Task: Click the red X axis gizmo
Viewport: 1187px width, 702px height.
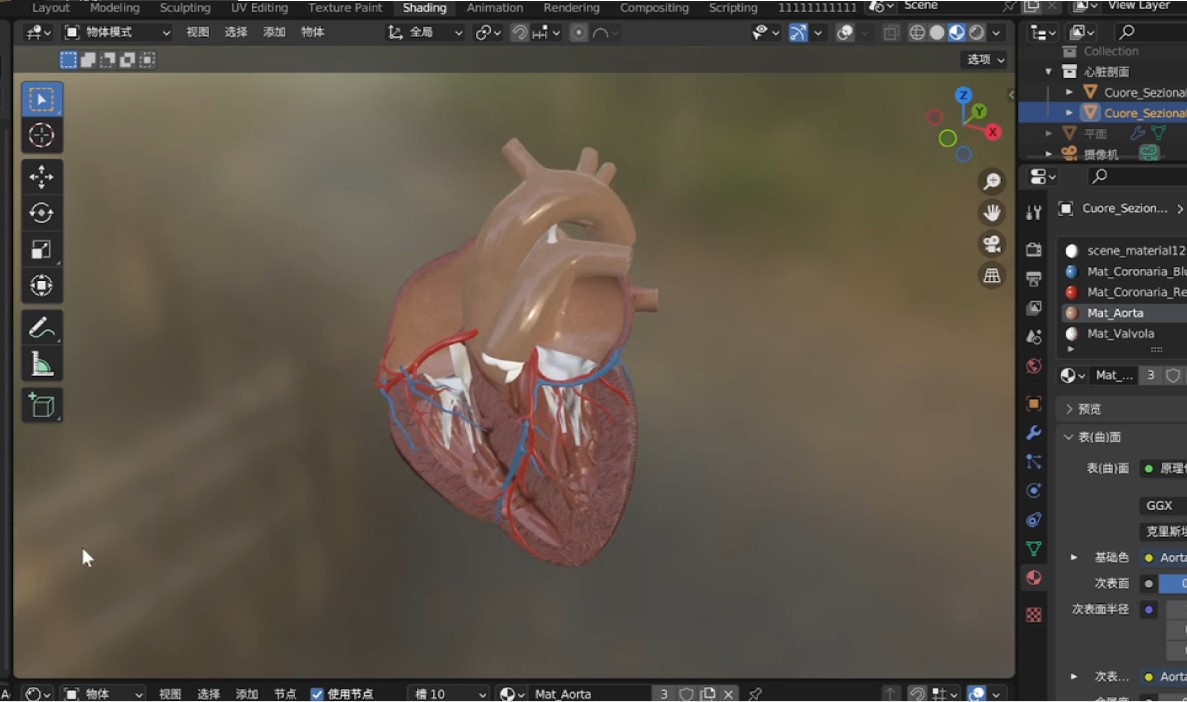Action: coord(993,132)
